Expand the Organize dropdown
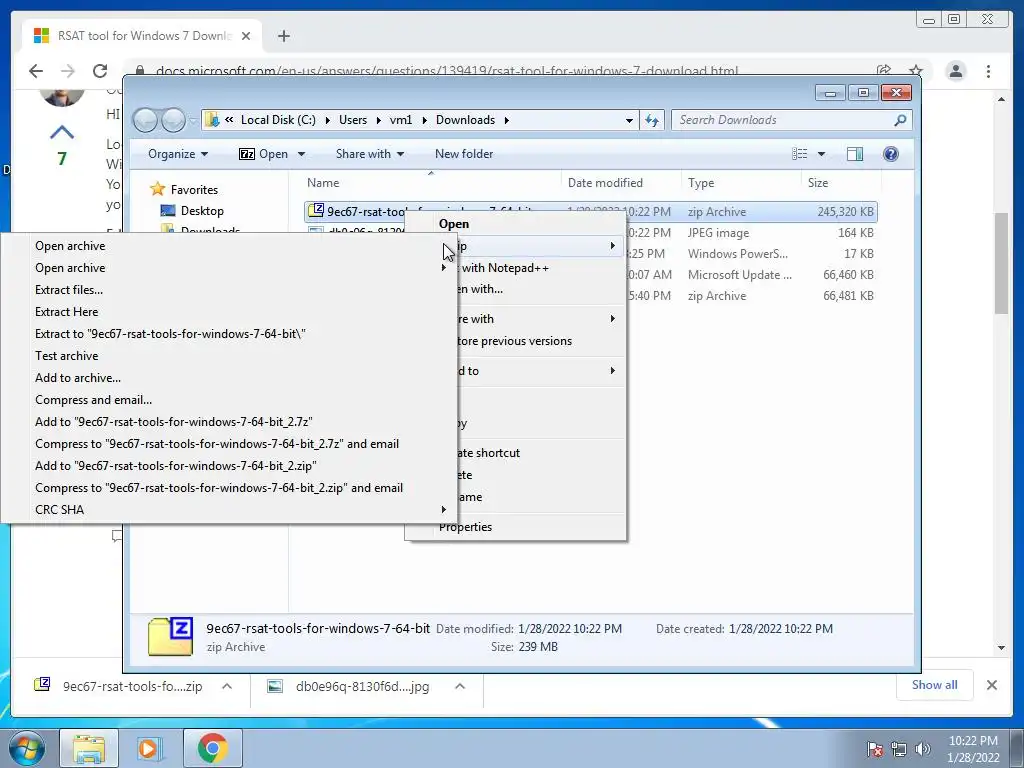 pyautogui.click(x=178, y=154)
